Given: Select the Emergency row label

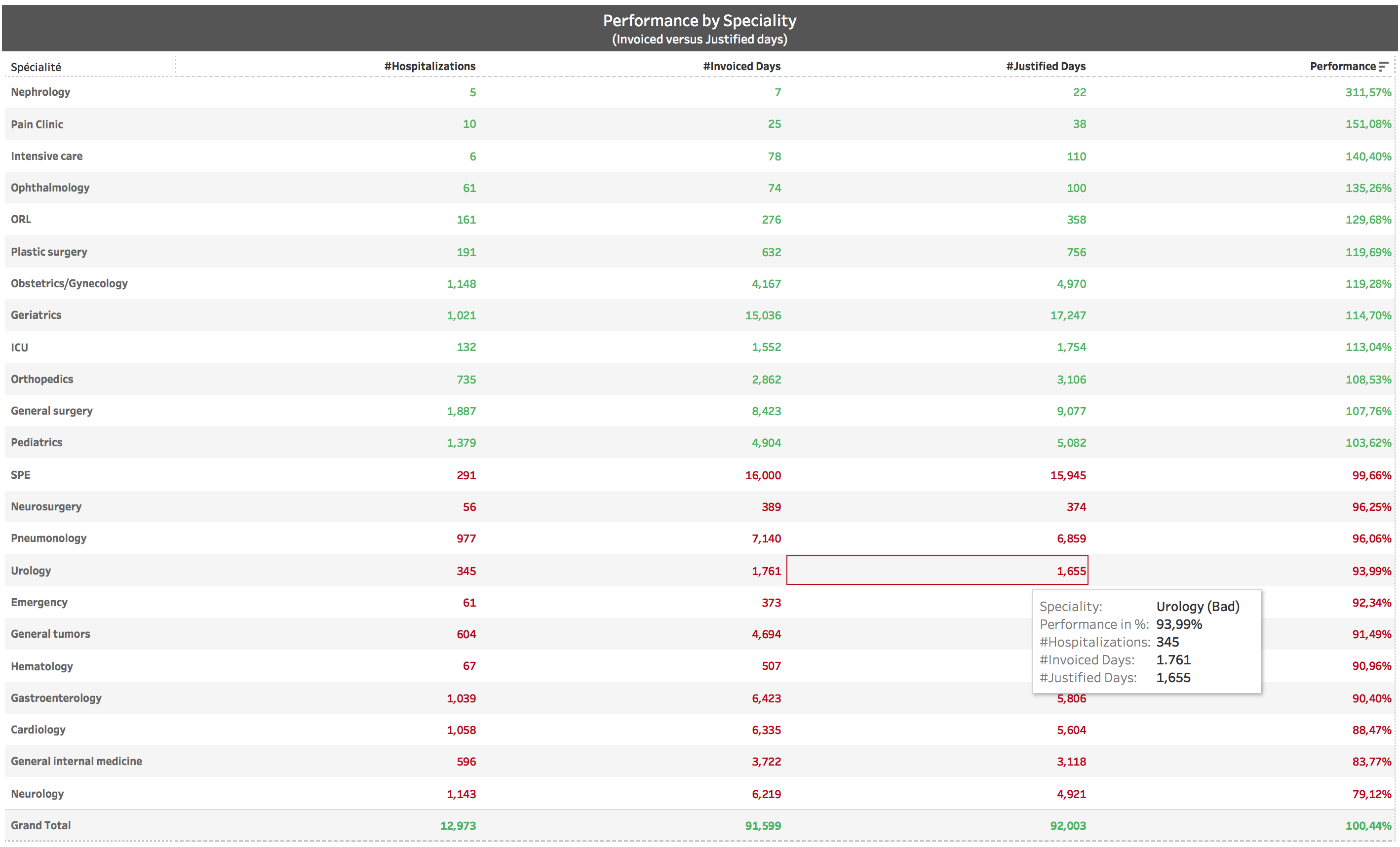Looking at the screenshot, I should pos(39,602).
